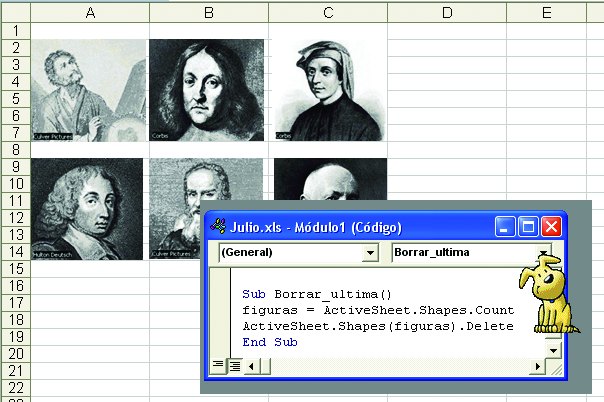Select column D header
The image size is (604, 402).
[447, 13]
